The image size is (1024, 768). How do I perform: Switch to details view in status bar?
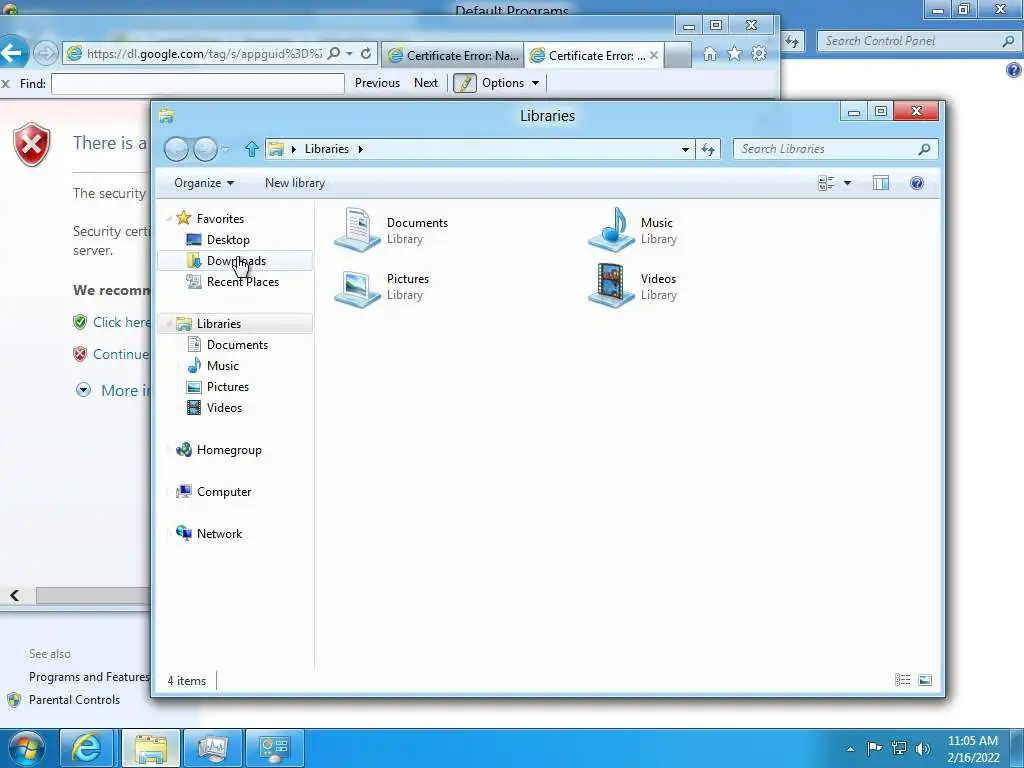click(x=903, y=680)
